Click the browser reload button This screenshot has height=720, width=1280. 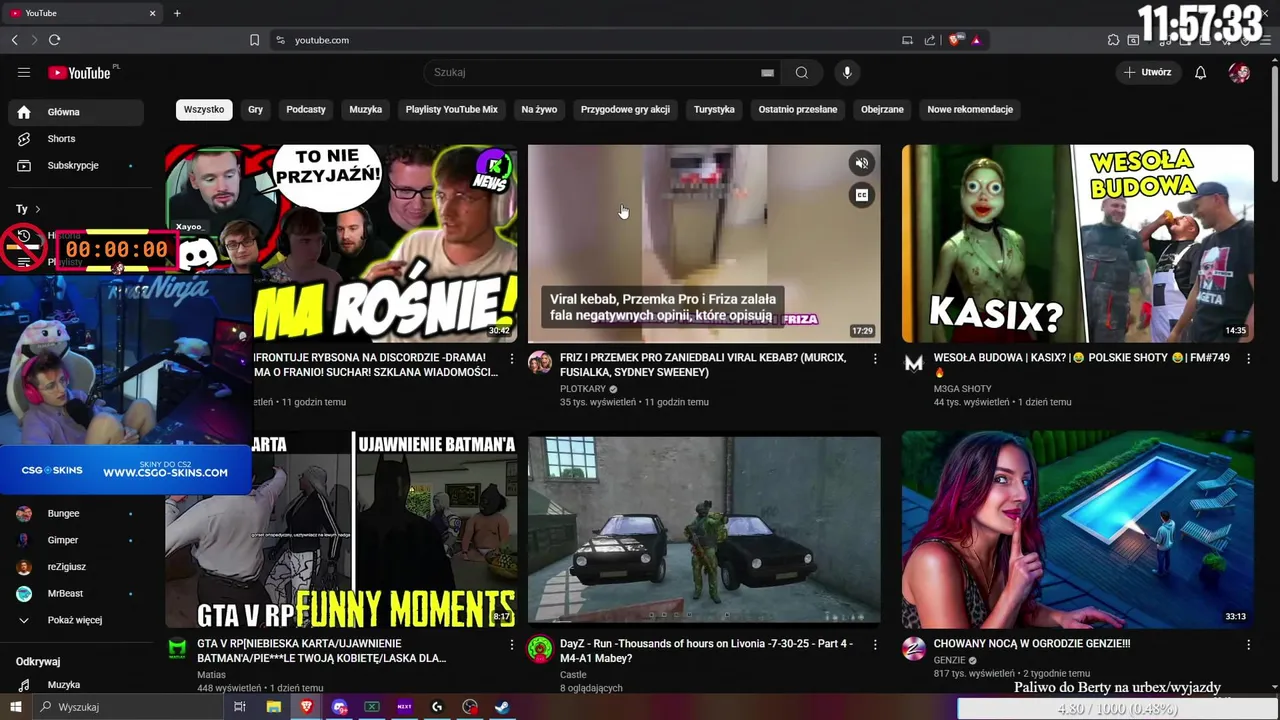[x=54, y=40]
